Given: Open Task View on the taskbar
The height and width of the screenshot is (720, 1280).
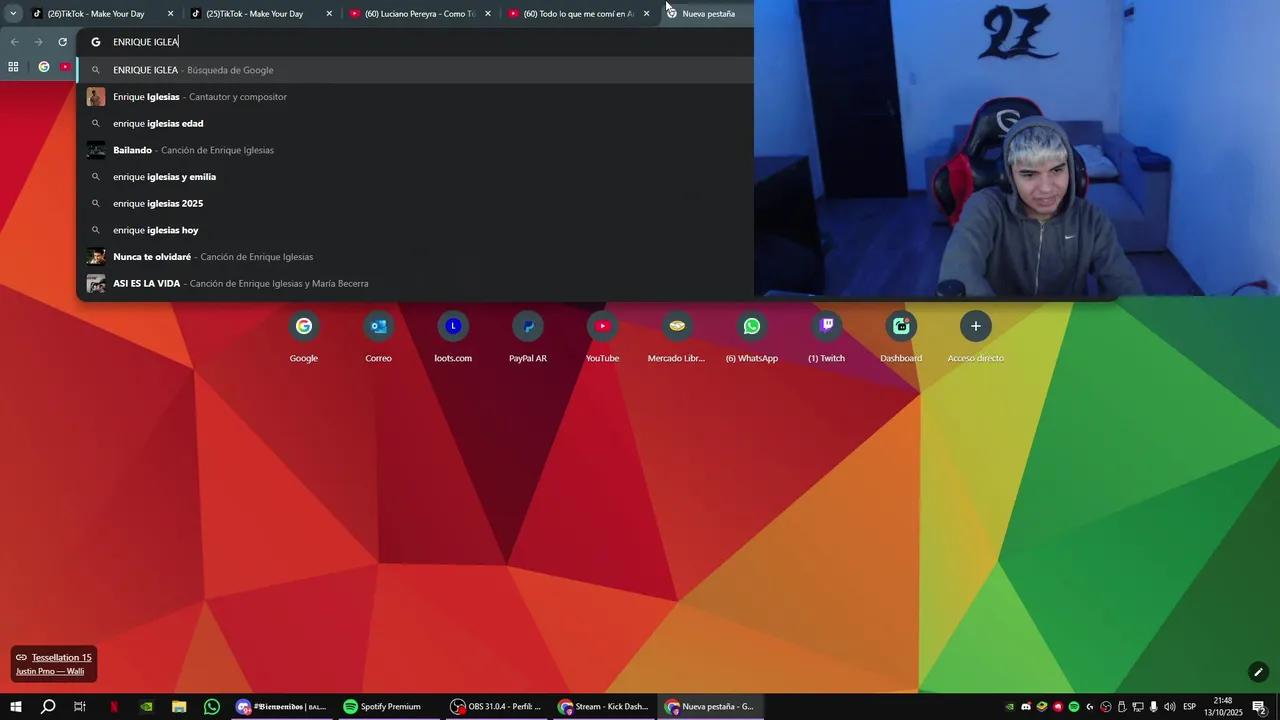Looking at the screenshot, I should coord(80,707).
